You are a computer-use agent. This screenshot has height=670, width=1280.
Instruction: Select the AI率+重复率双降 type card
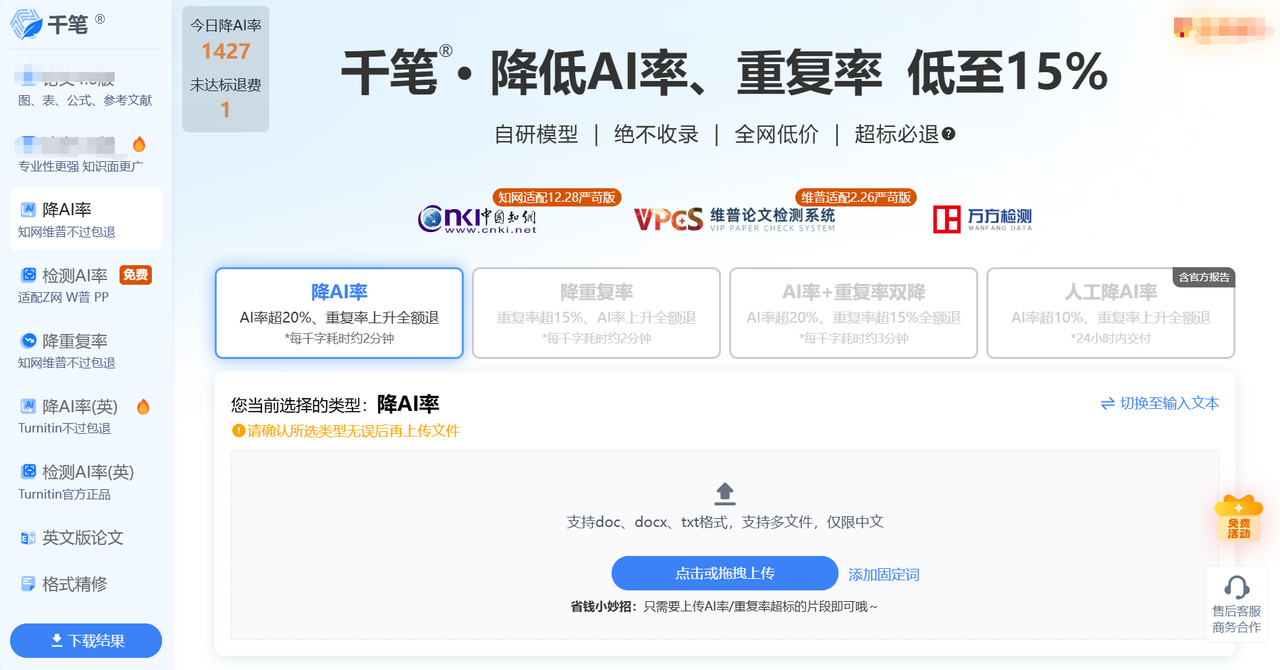tap(853, 313)
